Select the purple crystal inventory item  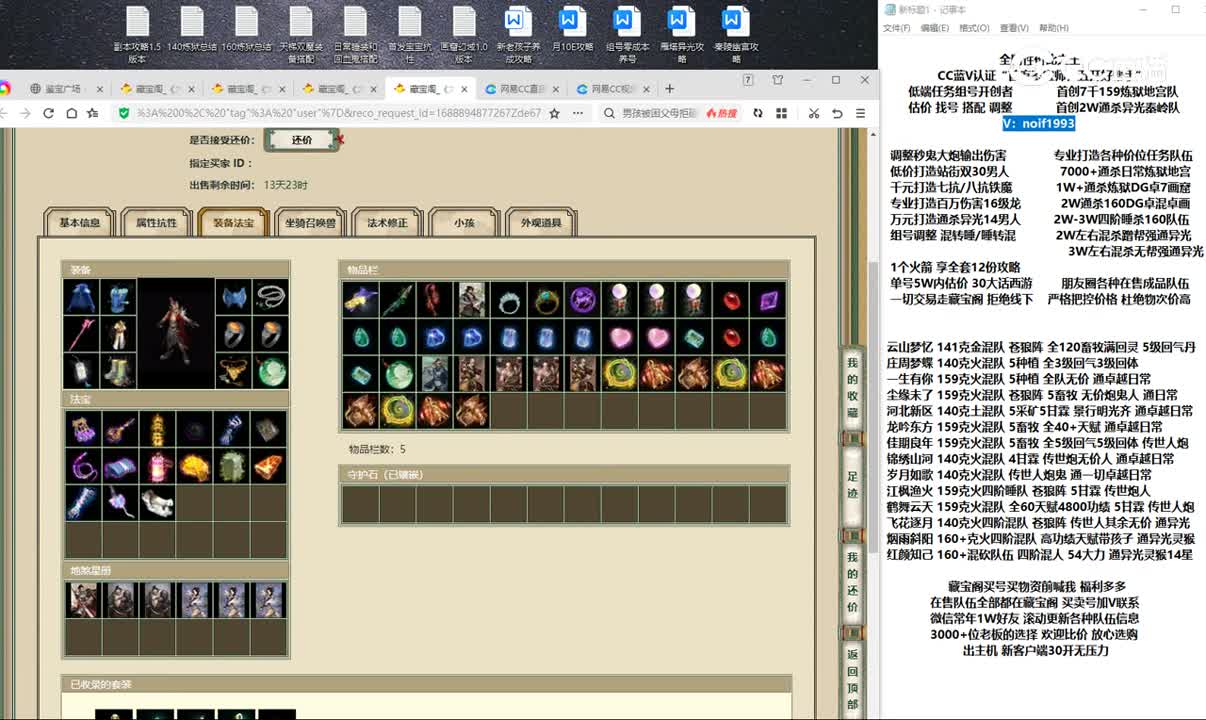[x=767, y=299]
